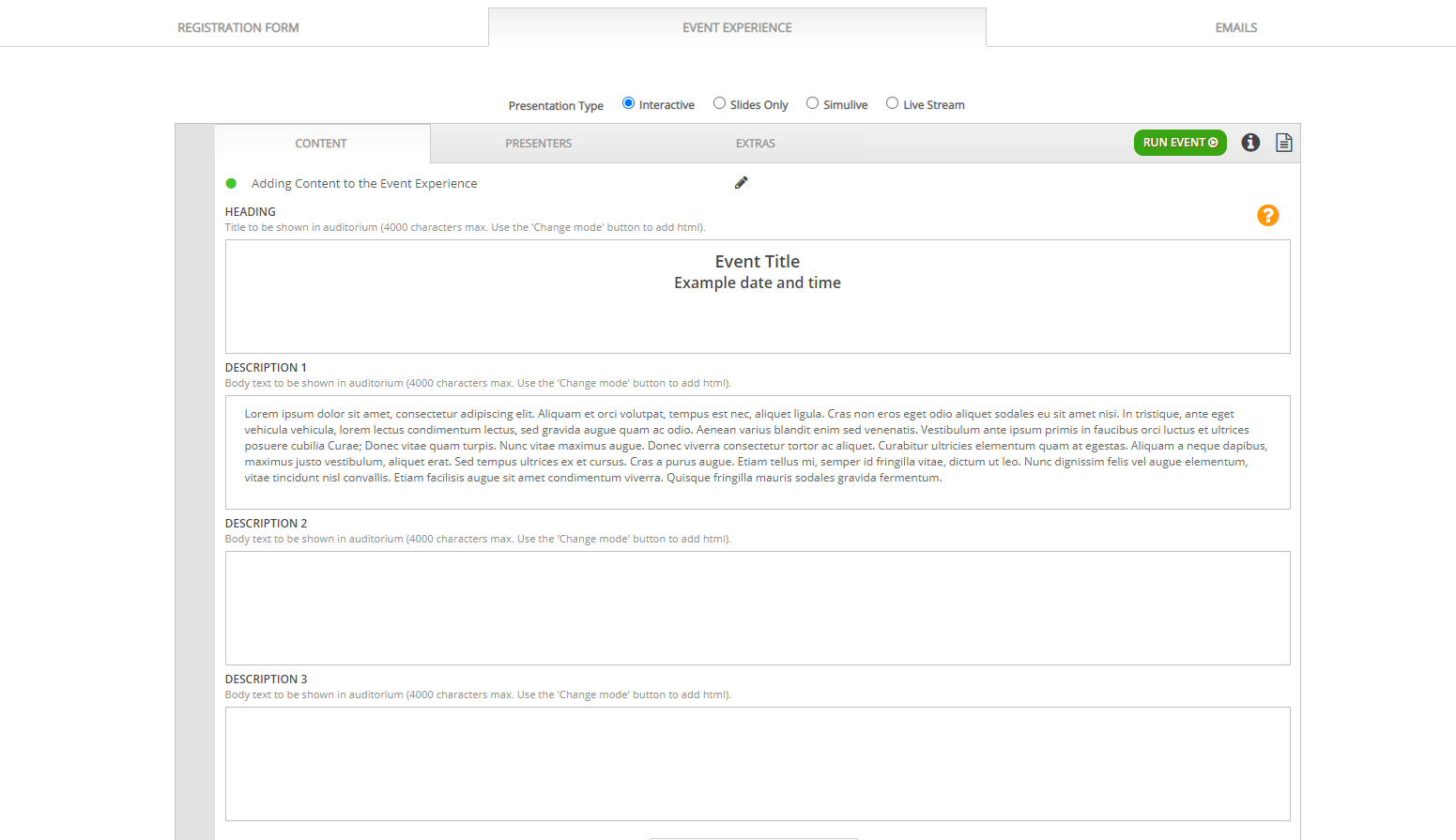
Task: Click the green status dot
Action: (231, 184)
